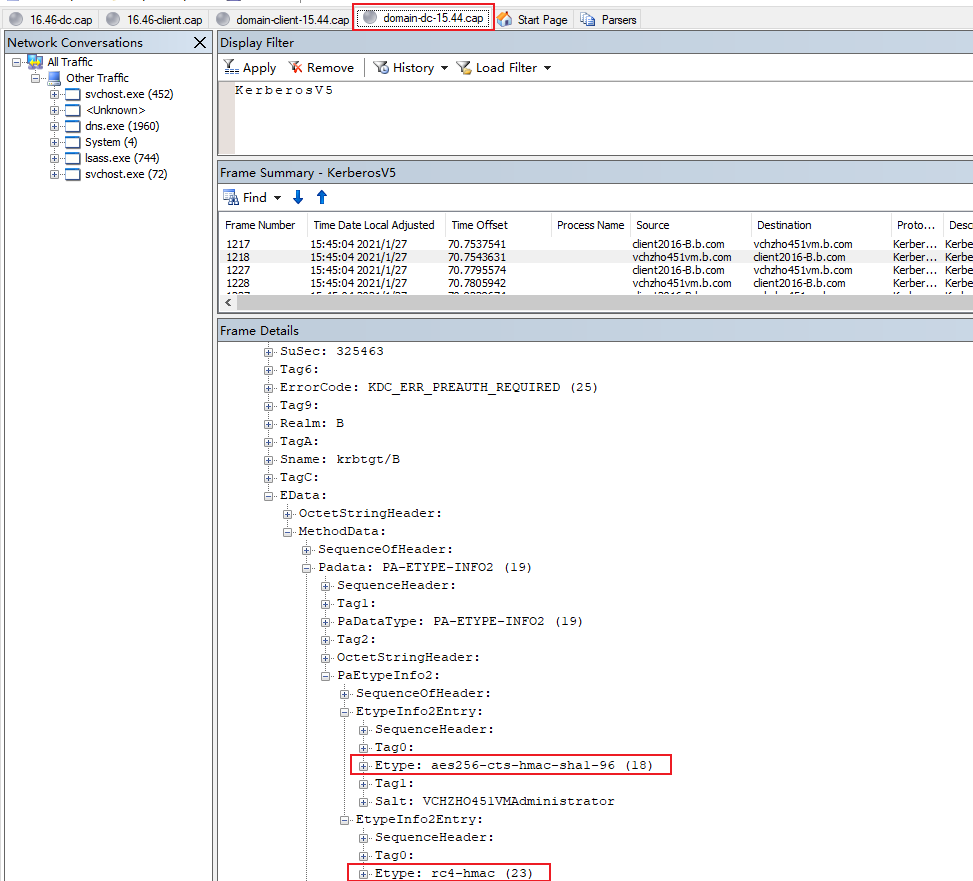Select System (4) in conversations
The image size is (973, 881).
pos(111,142)
